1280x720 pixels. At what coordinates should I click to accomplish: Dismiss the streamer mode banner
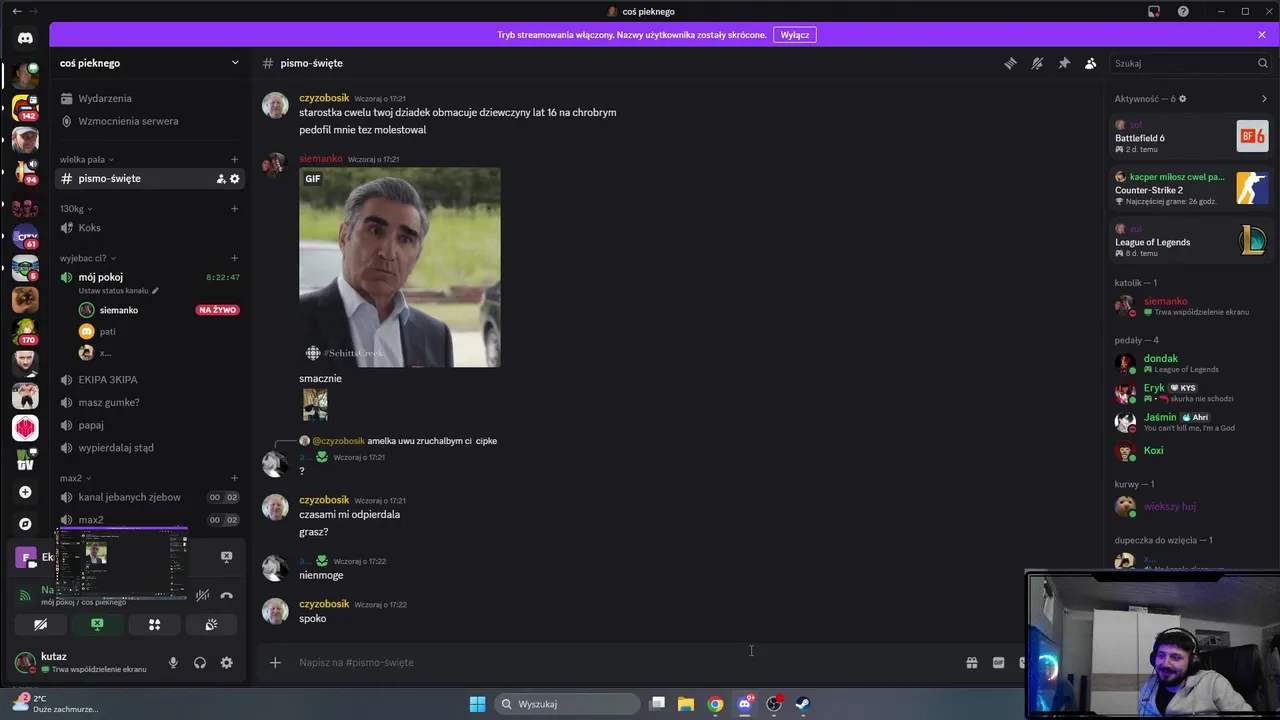pos(1262,35)
